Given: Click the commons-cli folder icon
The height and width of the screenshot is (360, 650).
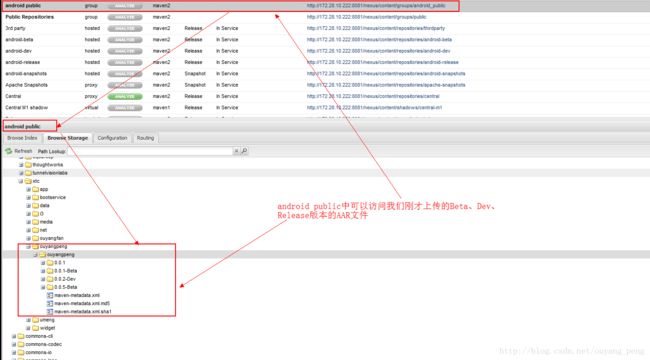Looking at the screenshot, I should coord(21,336).
